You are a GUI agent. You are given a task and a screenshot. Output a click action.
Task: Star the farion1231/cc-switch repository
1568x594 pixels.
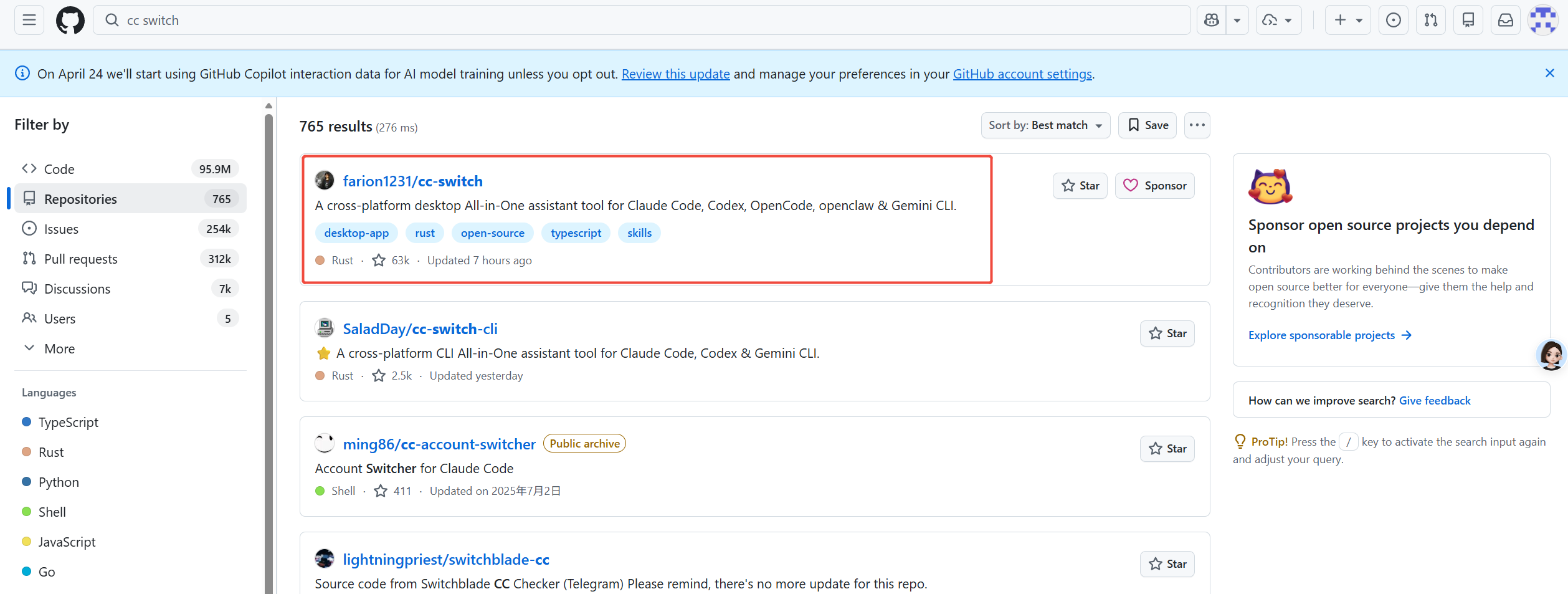click(x=1080, y=186)
